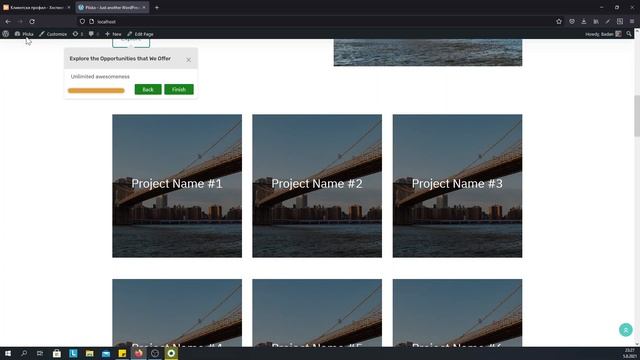Bookmark this page with the star icon
The image size is (640, 360).
(559, 21)
